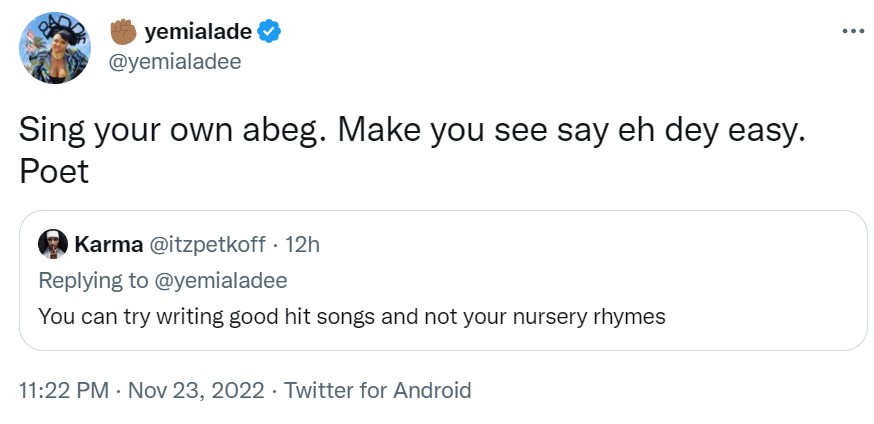Open the more options three-dot menu
Image resolution: width=874 pixels, height=424 pixels.
[852, 31]
